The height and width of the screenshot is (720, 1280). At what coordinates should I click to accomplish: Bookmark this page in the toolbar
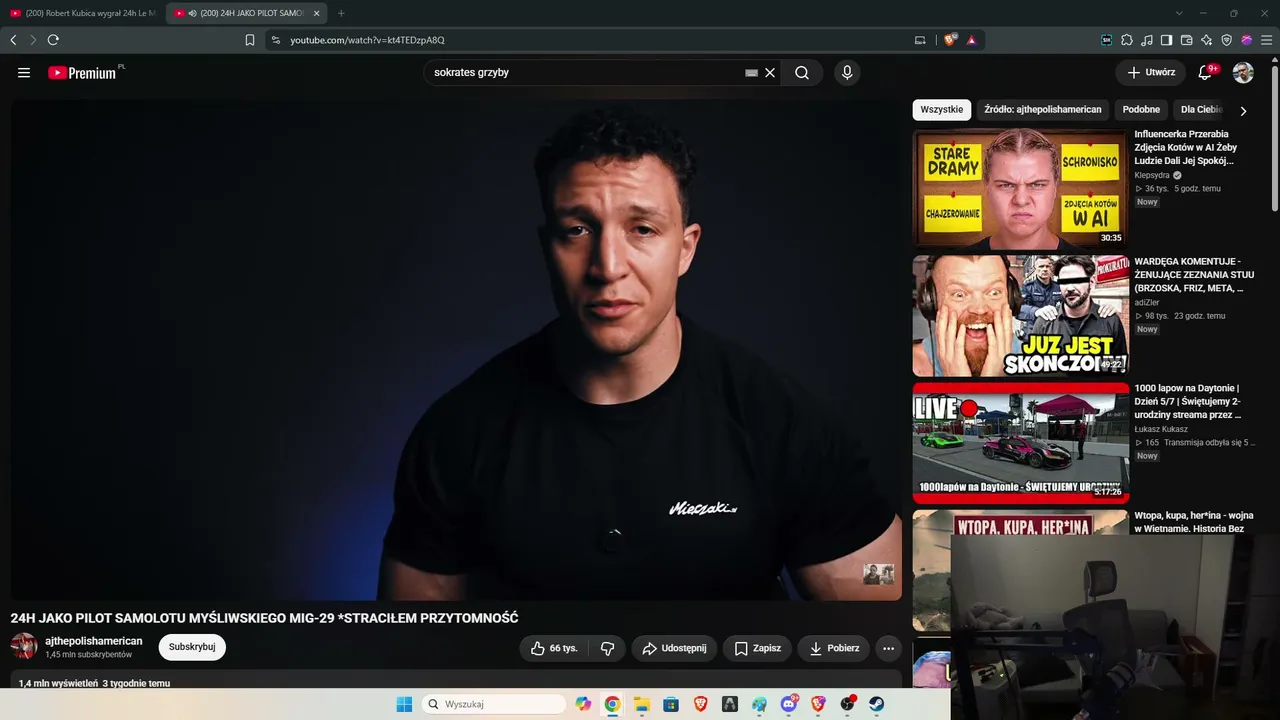pos(250,40)
